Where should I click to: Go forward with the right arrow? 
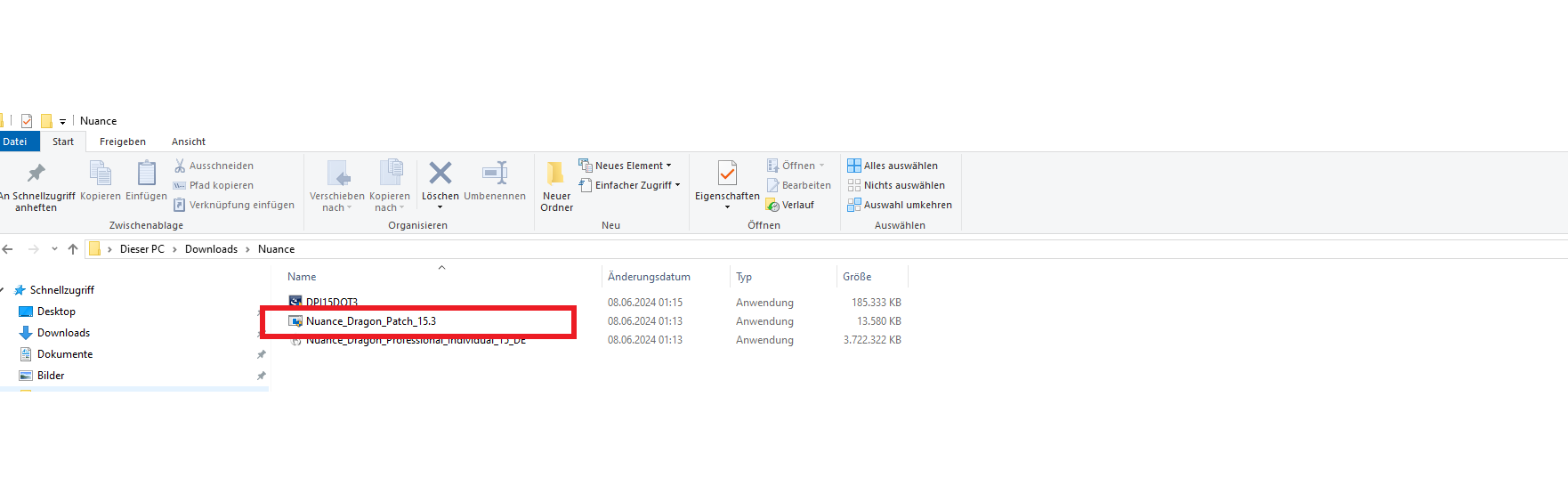tap(33, 249)
